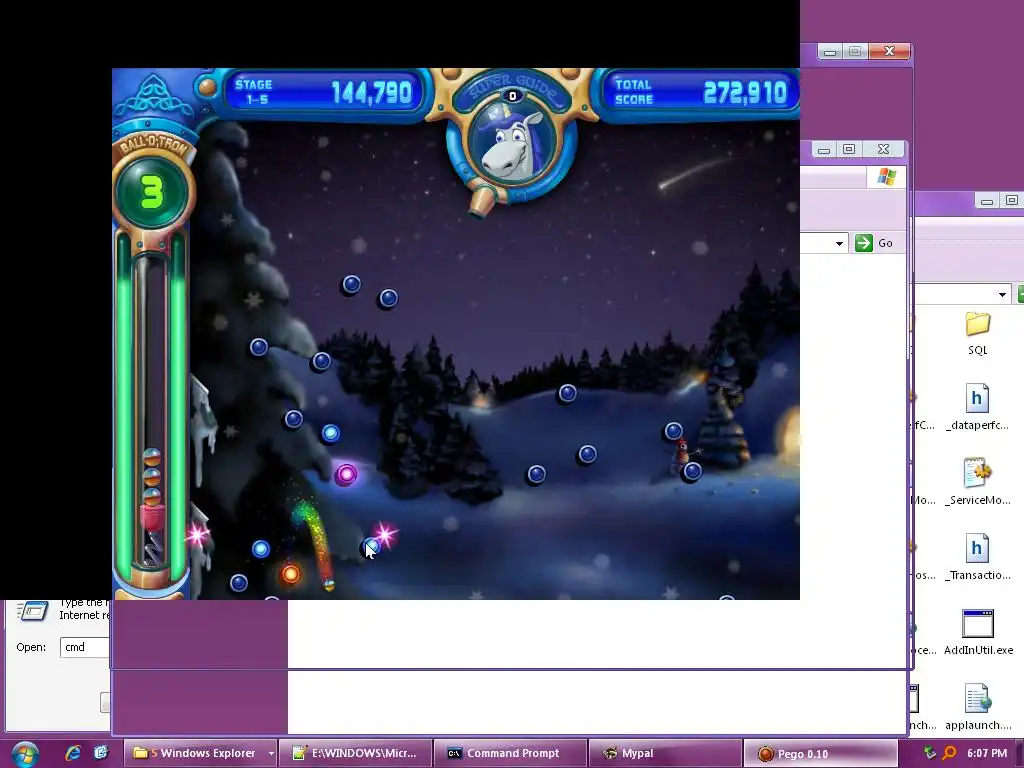Open the address bar dropdown next to Go
1024x768 pixels.
click(x=839, y=244)
